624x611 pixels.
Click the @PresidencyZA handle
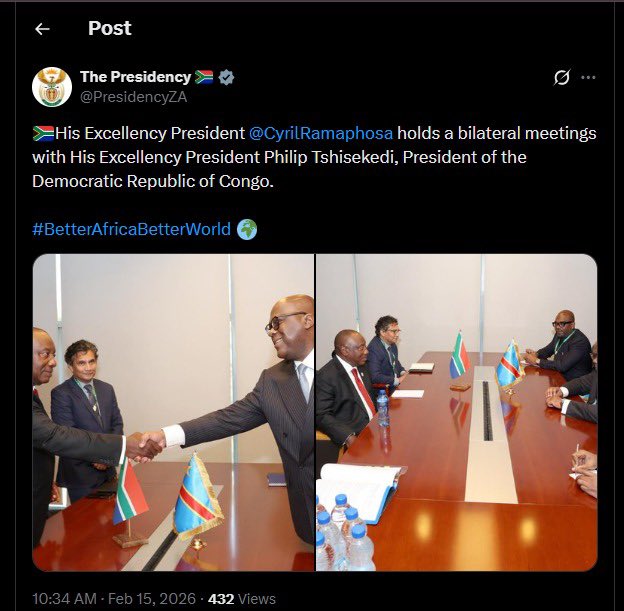coord(133,96)
